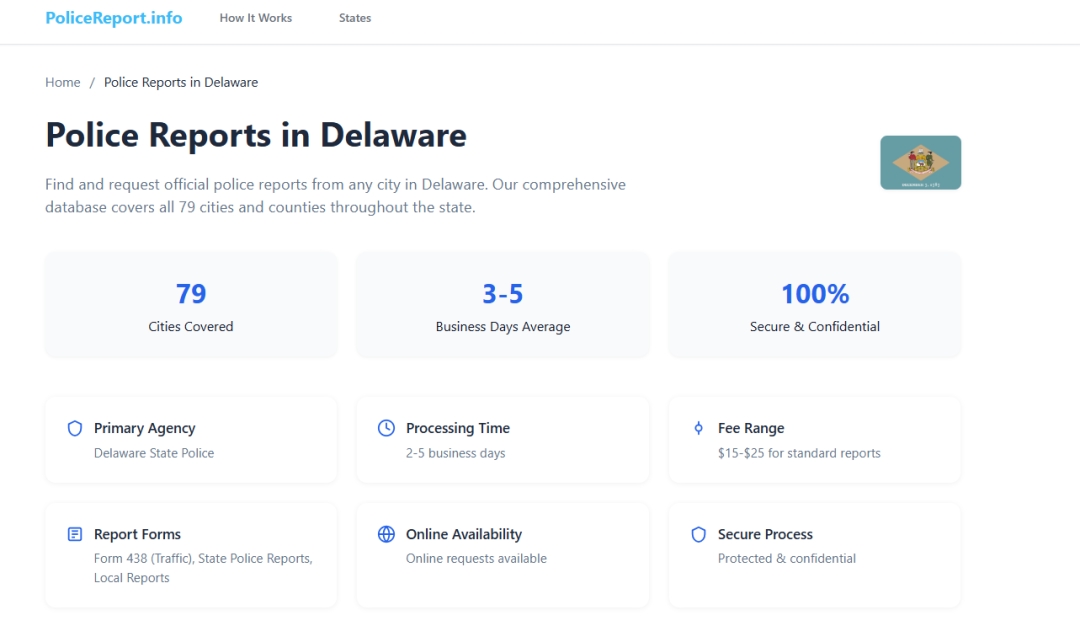
Task: Open the How It Works menu item
Action: coord(256,18)
